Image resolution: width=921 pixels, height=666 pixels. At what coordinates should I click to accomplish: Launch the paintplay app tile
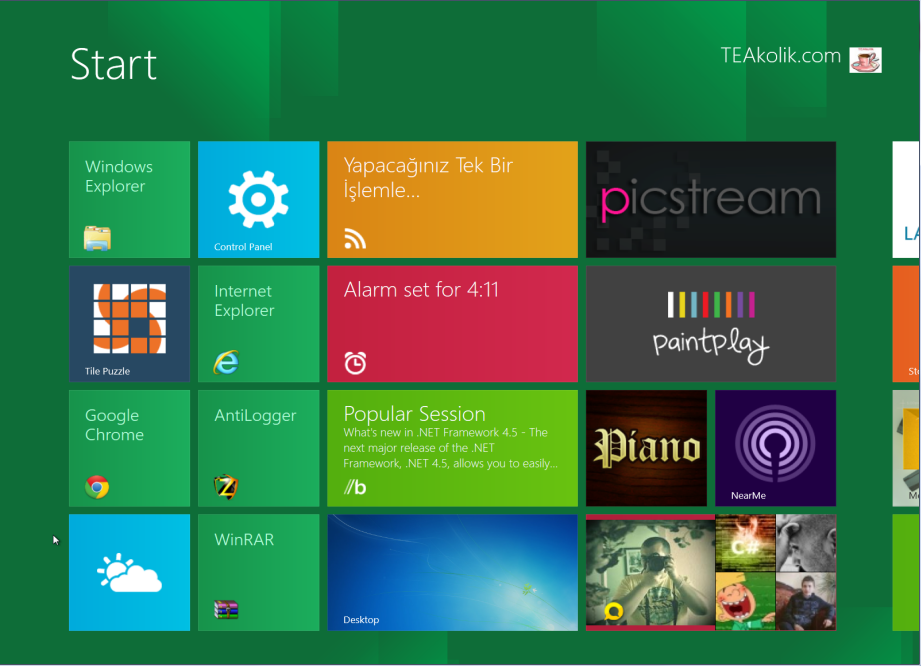[x=711, y=324]
